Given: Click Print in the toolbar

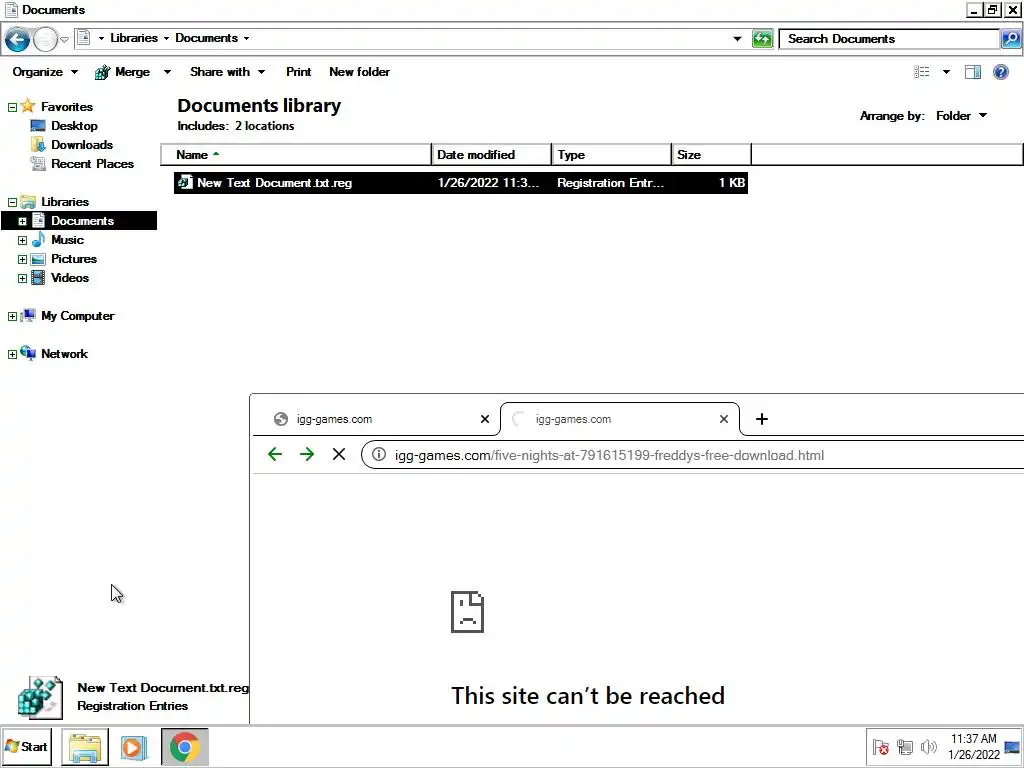Looking at the screenshot, I should [298, 72].
